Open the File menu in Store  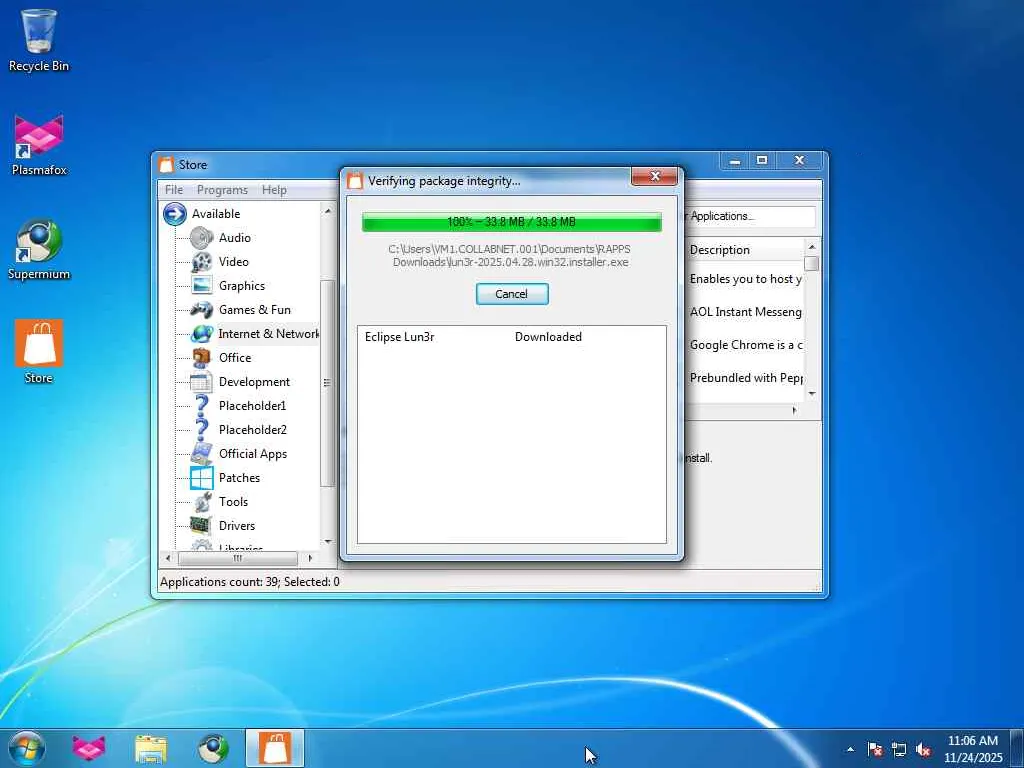pyautogui.click(x=174, y=189)
